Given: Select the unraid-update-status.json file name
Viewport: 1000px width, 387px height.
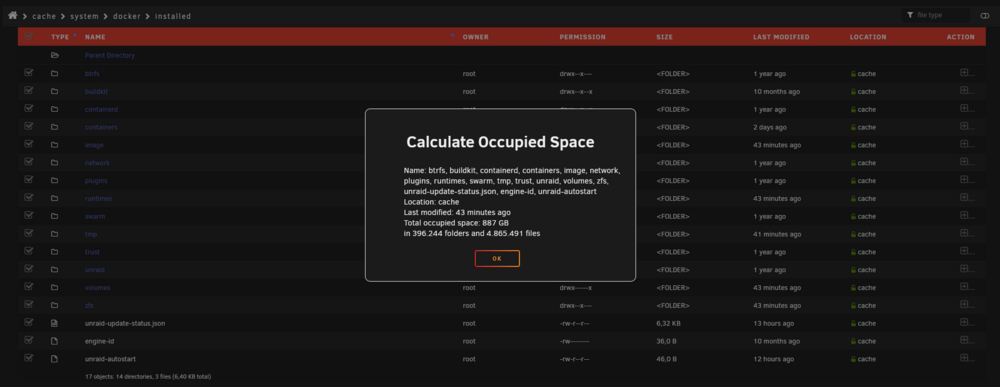Looking at the screenshot, I should pos(125,323).
